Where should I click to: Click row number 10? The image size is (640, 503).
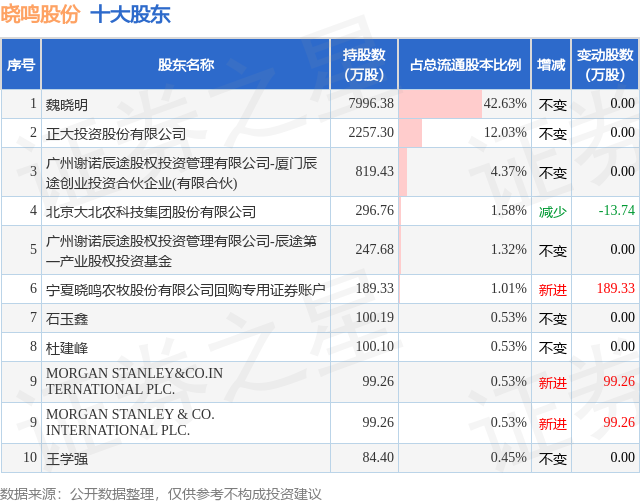tap(30, 457)
